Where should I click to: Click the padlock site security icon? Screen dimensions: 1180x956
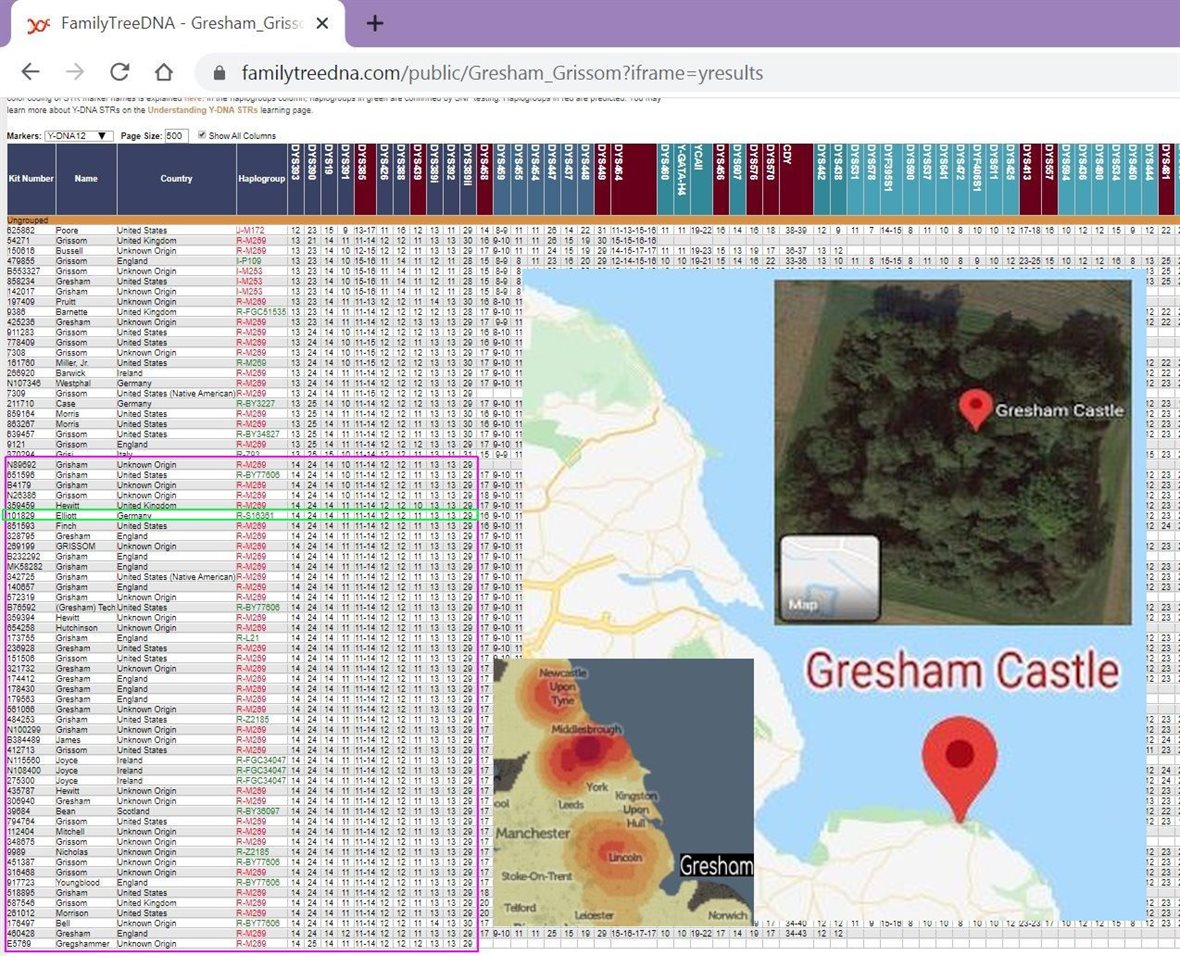(219, 73)
